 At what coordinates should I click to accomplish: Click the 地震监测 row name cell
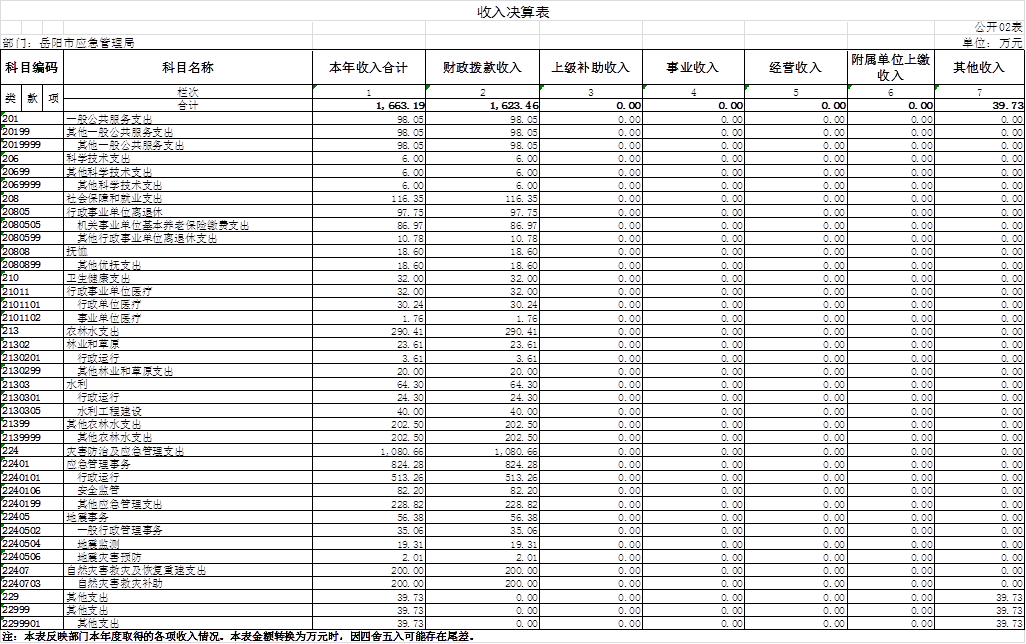(x=98, y=544)
